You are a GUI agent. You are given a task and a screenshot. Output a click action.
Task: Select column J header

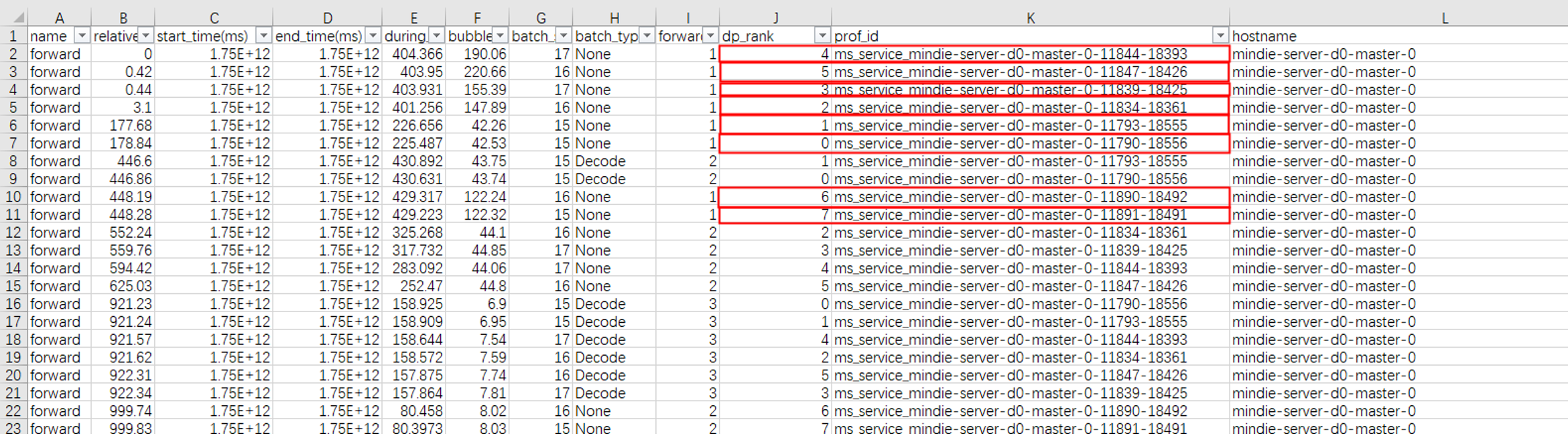pyautogui.click(x=775, y=18)
